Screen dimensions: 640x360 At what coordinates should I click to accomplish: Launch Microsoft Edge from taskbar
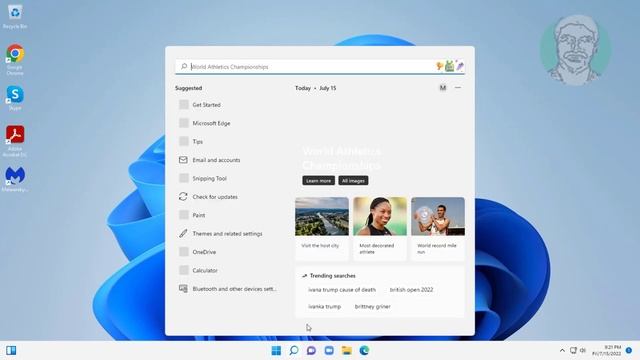(x=364, y=350)
